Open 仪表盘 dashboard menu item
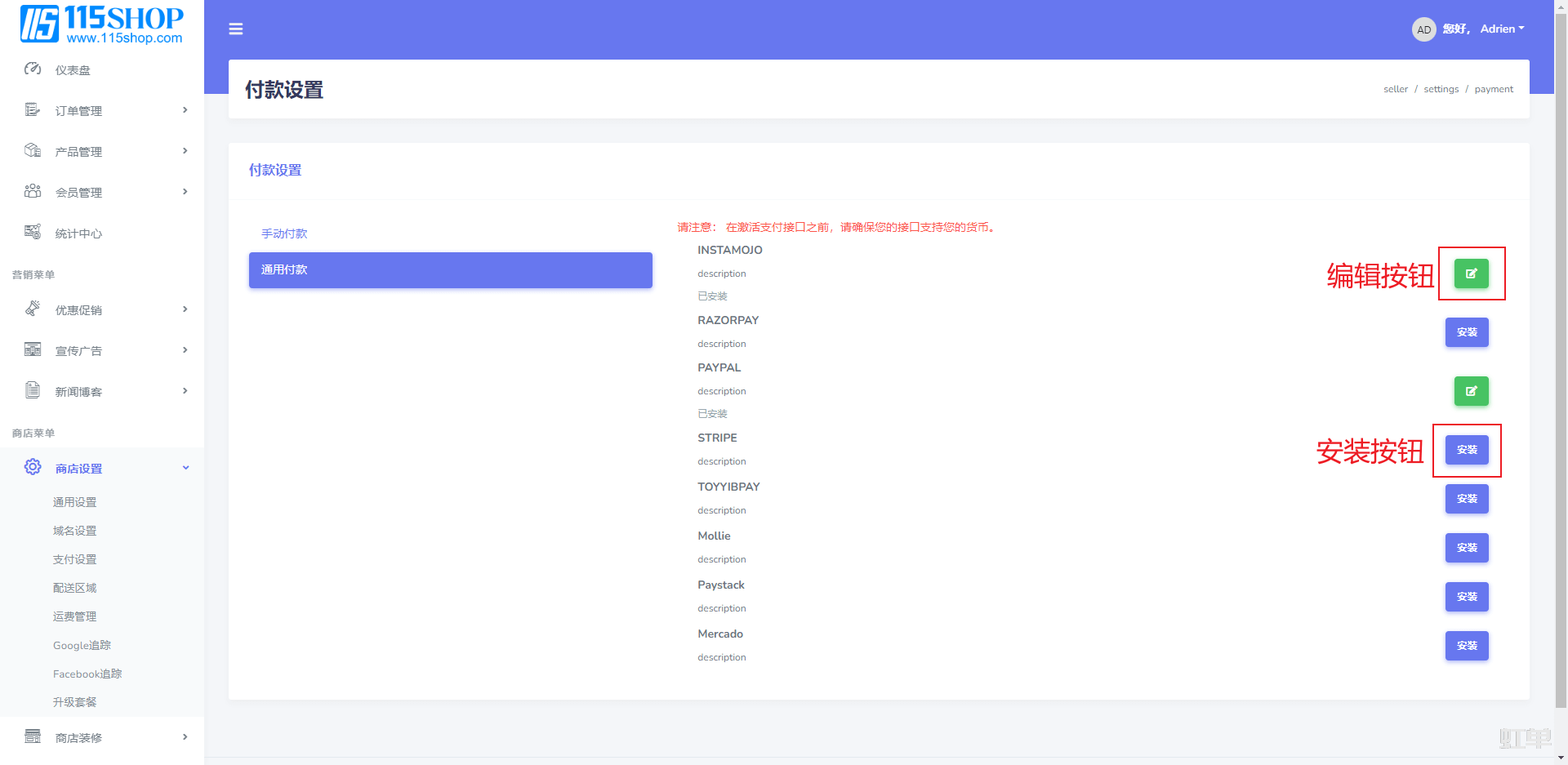This screenshot has height=765, width=1568. pyautogui.click(x=73, y=70)
